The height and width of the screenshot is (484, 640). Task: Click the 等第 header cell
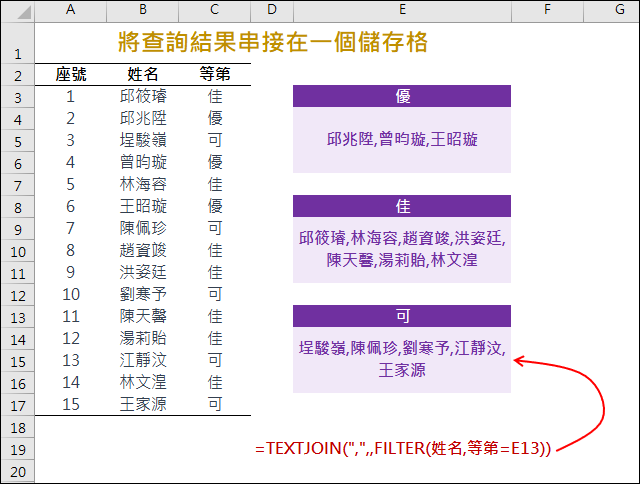(214, 74)
